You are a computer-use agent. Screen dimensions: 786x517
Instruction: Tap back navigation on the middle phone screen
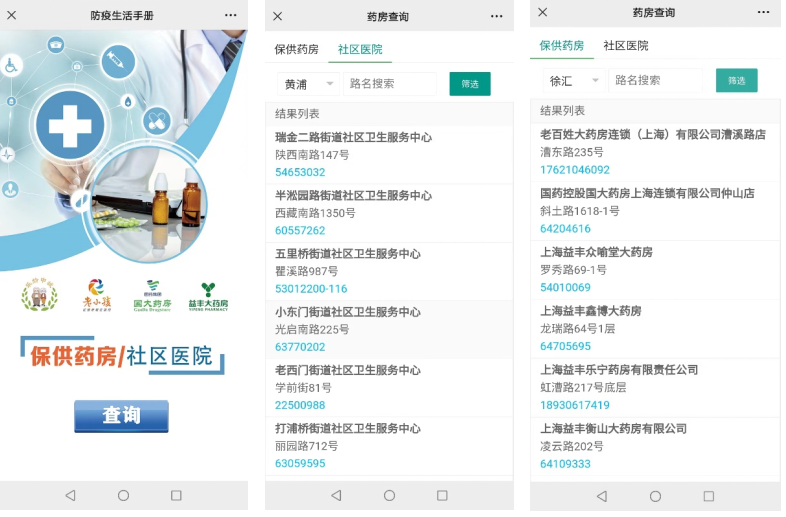[336, 495]
